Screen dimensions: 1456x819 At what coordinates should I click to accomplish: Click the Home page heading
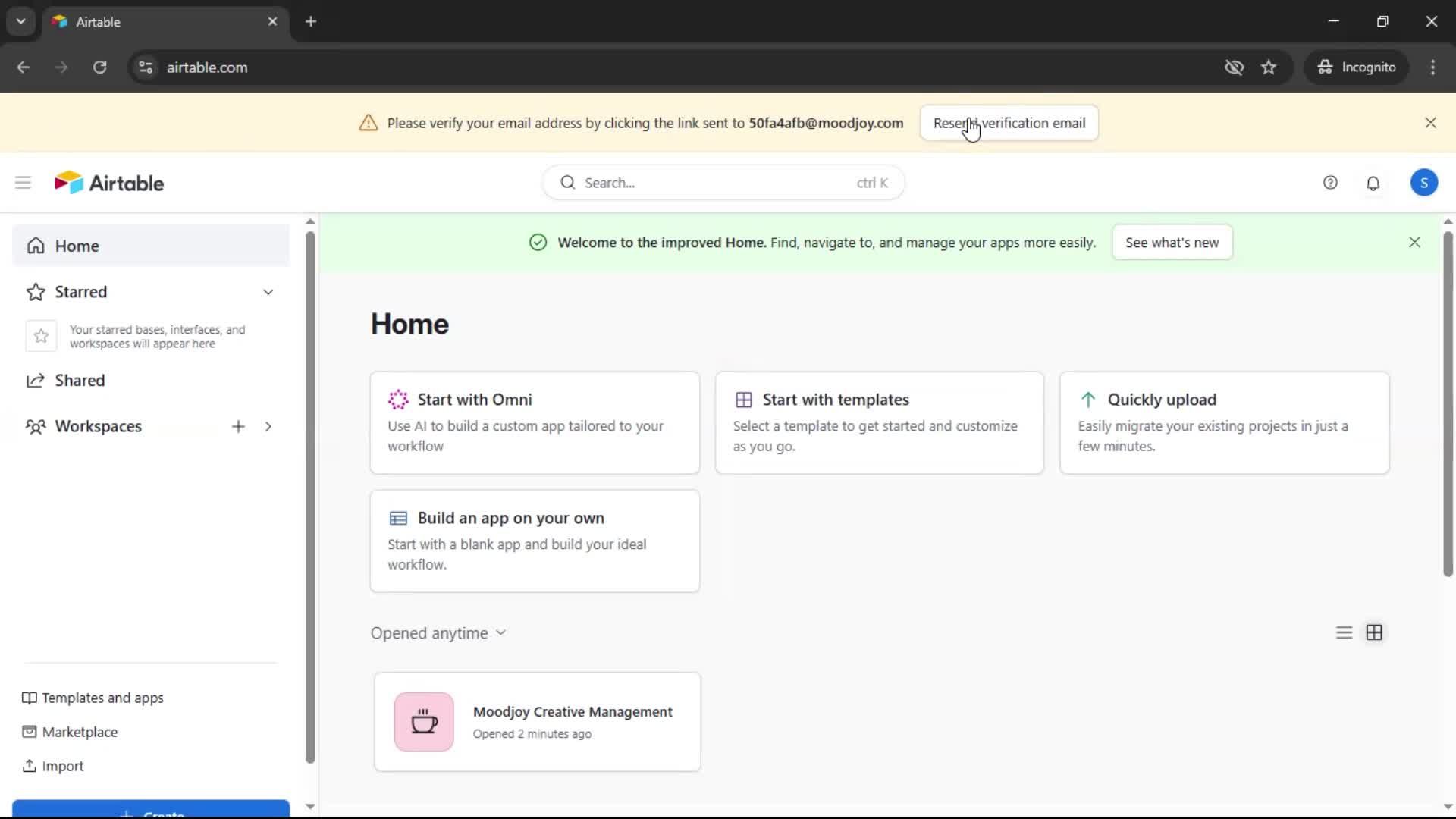point(409,324)
